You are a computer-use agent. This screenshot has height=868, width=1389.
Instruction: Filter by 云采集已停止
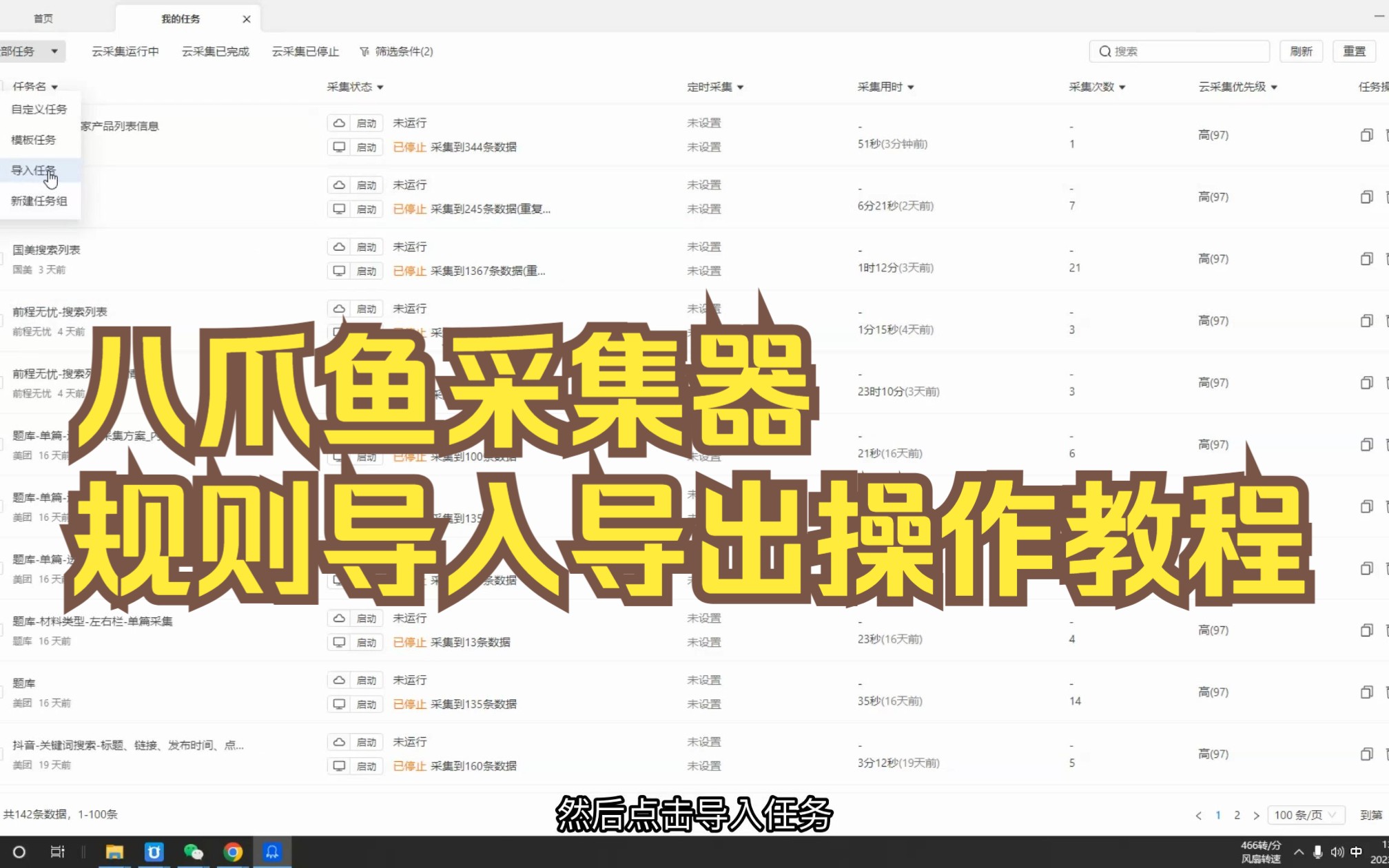(305, 51)
